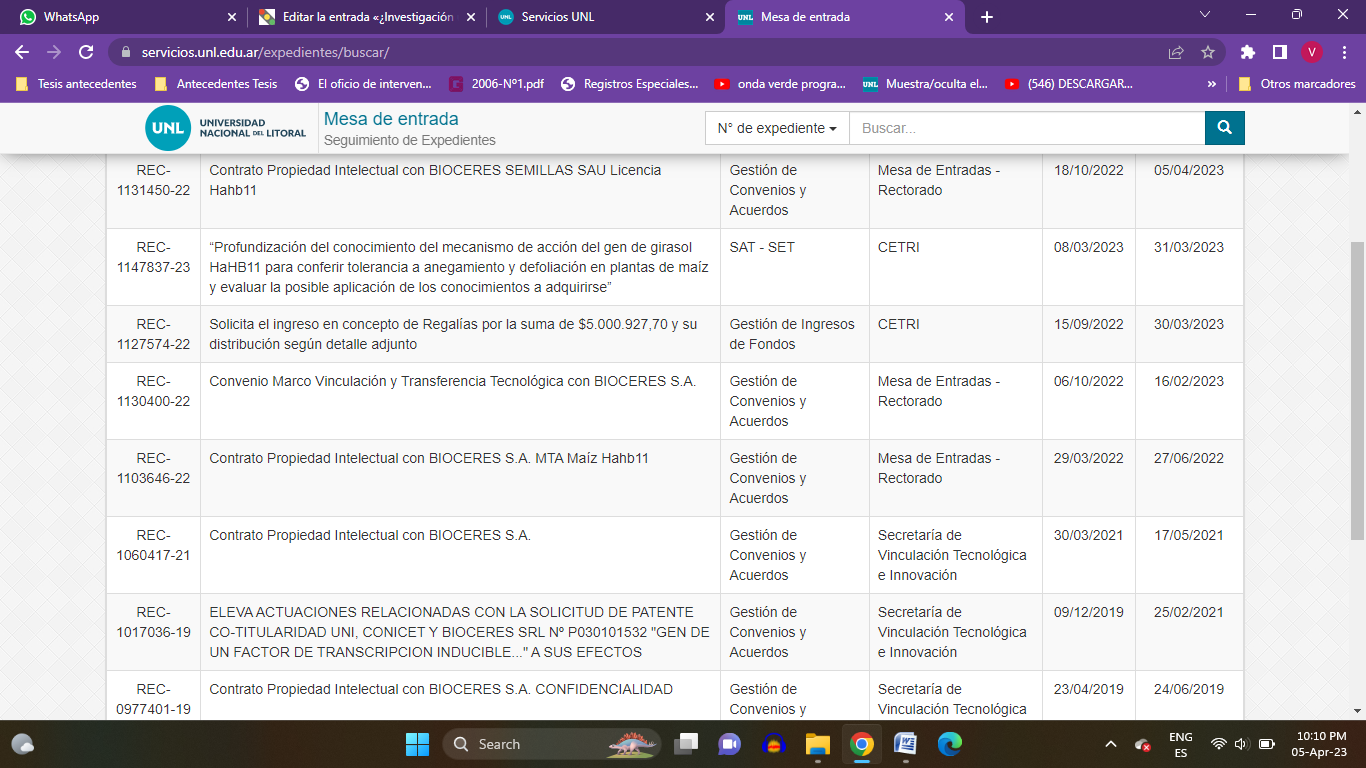The height and width of the screenshot is (768, 1366).
Task: Select expediente number REC-1060417-21
Action: pos(153,545)
